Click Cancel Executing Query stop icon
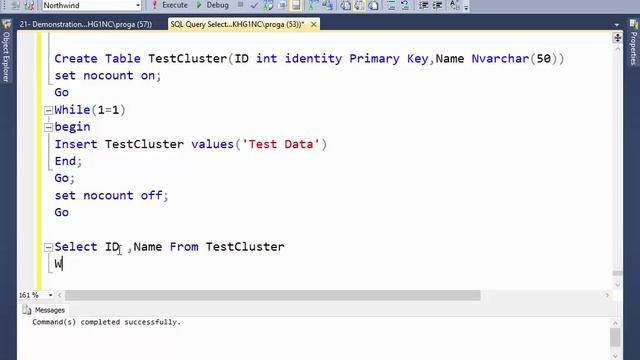The image size is (640, 360). (240, 5)
